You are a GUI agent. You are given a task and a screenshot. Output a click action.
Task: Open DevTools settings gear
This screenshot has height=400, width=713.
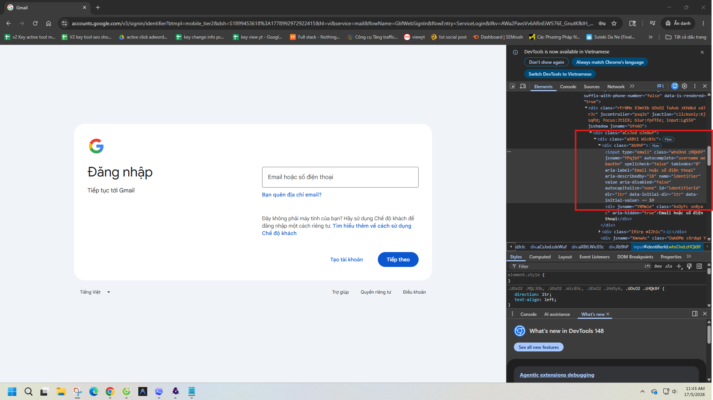click(684, 86)
